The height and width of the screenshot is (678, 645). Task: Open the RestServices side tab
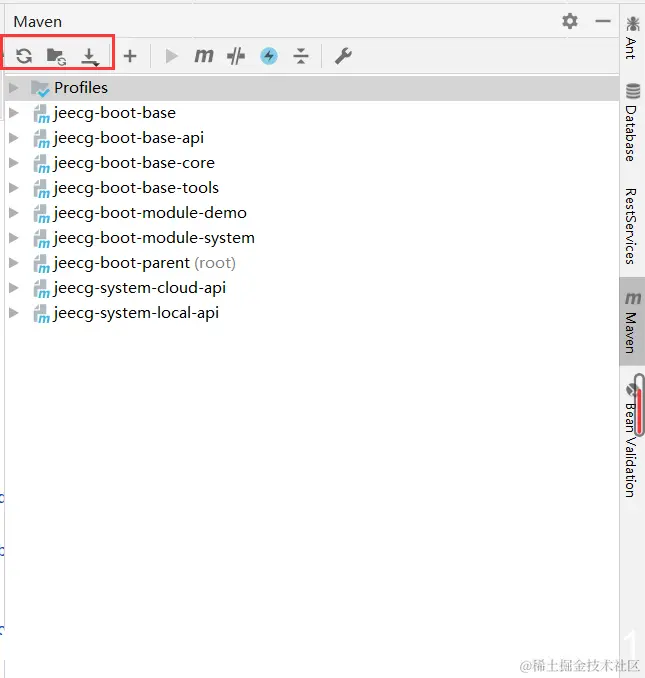pos(632,226)
